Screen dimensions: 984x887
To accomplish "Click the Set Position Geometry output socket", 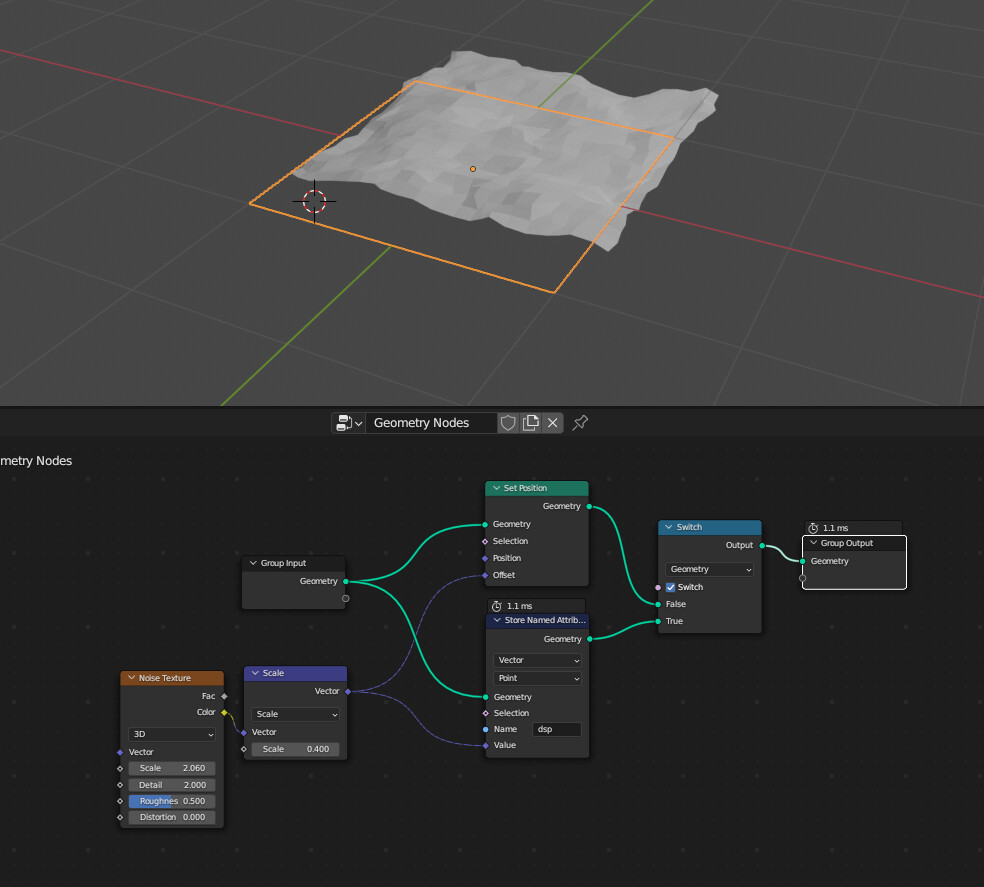I will coord(589,507).
